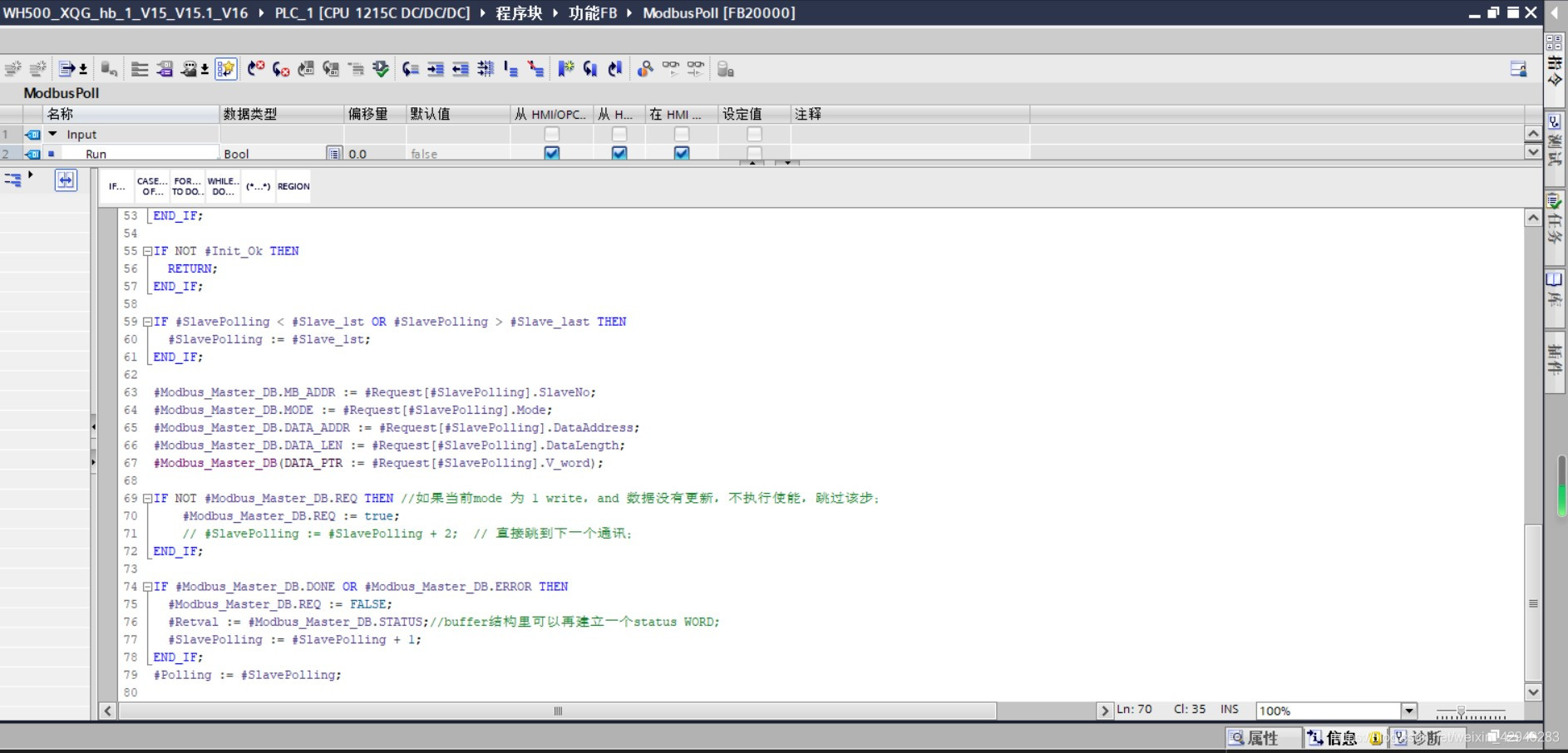Insert a FOR... TO DO template

(x=187, y=186)
